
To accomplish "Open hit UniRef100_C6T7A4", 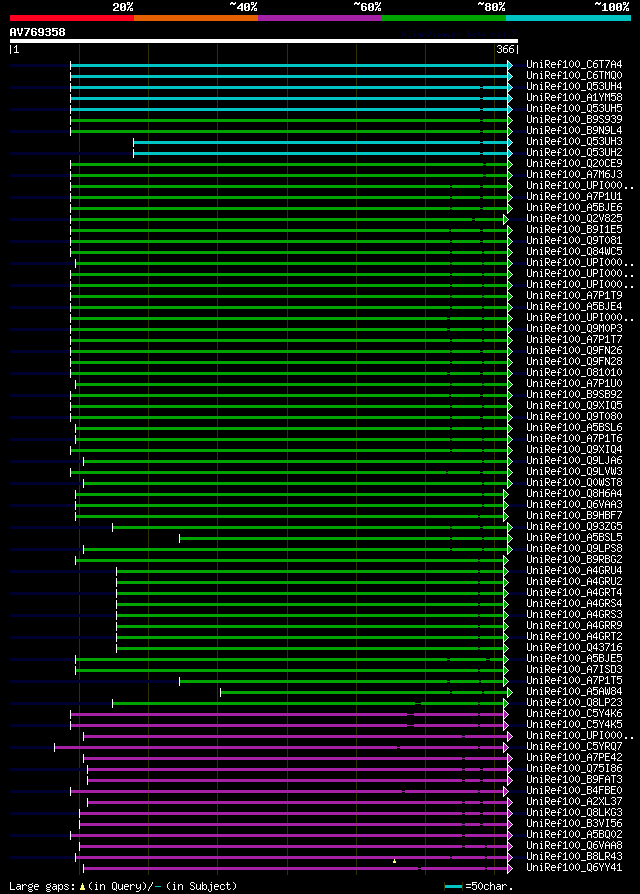I will 574,64.
